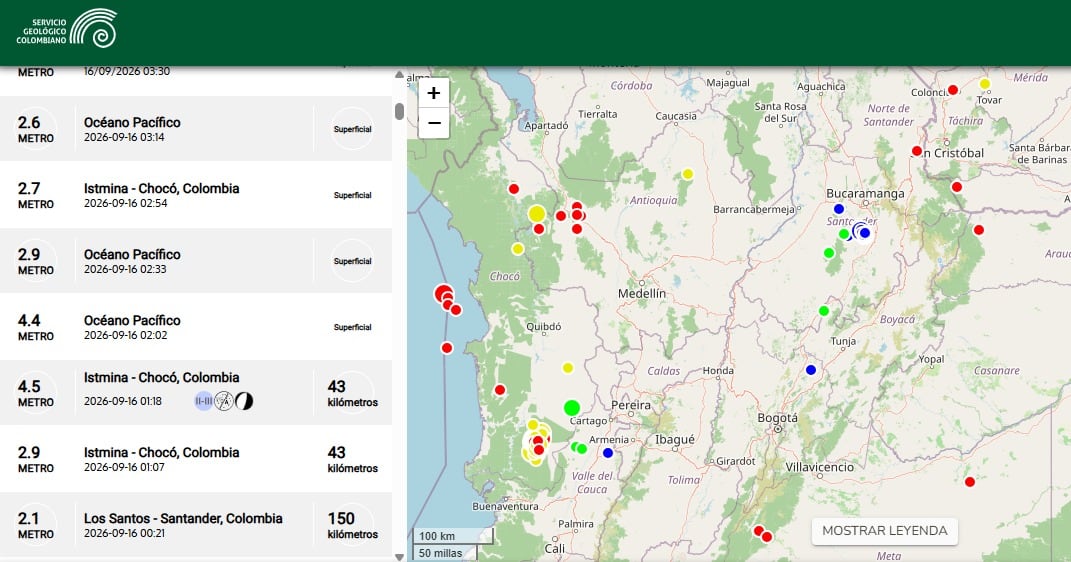Viewport: 1071px width, 562px height.
Task: Select red marker southeast of Bucaramanga at right edge
Action: click(978, 230)
